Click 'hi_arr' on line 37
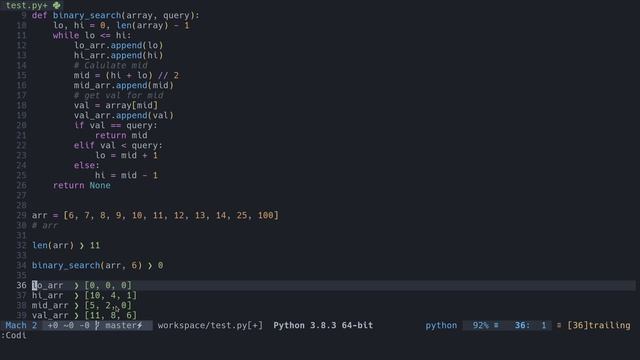The width and height of the screenshot is (640, 360). [x=48, y=295]
